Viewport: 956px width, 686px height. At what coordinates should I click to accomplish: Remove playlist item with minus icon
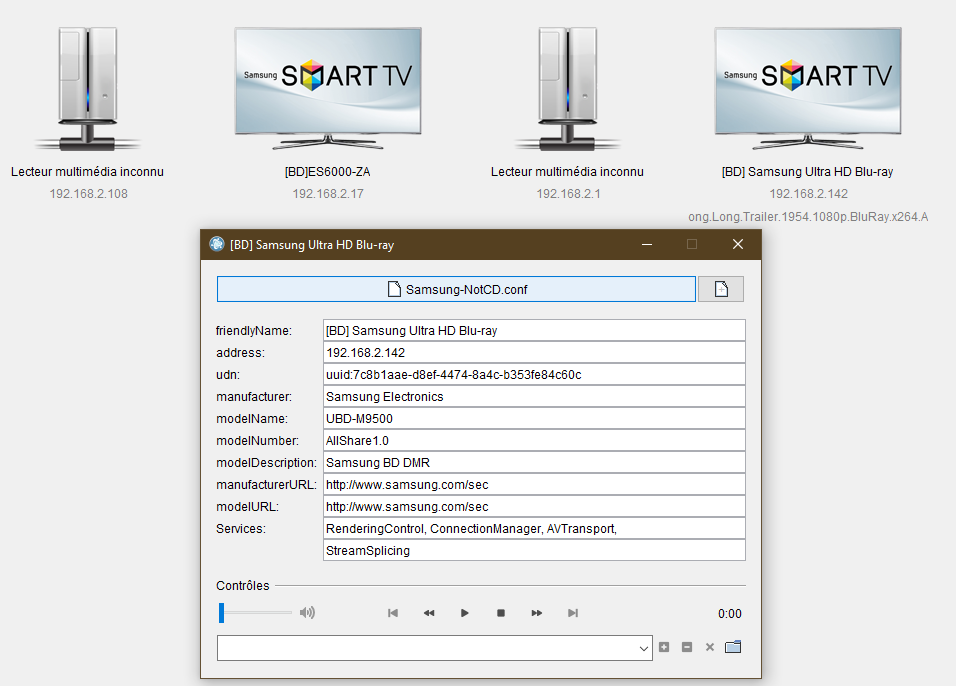[x=687, y=647]
